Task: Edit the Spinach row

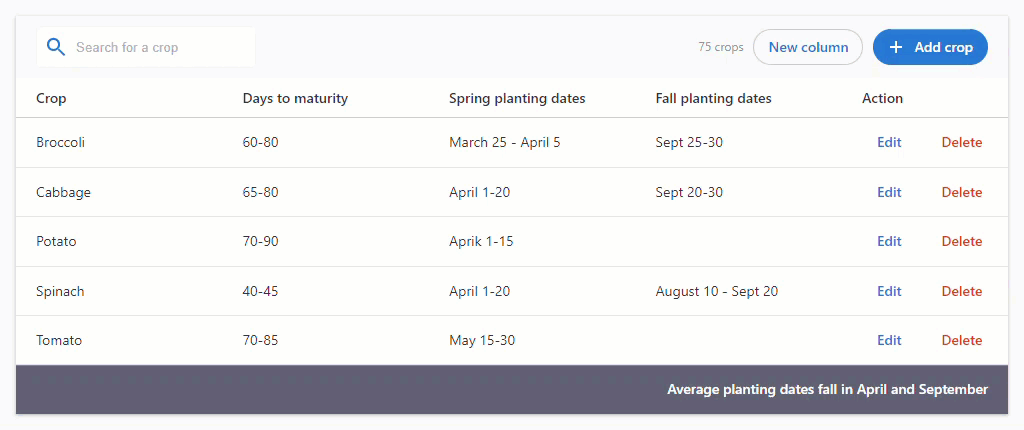Action: coord(889,291)
